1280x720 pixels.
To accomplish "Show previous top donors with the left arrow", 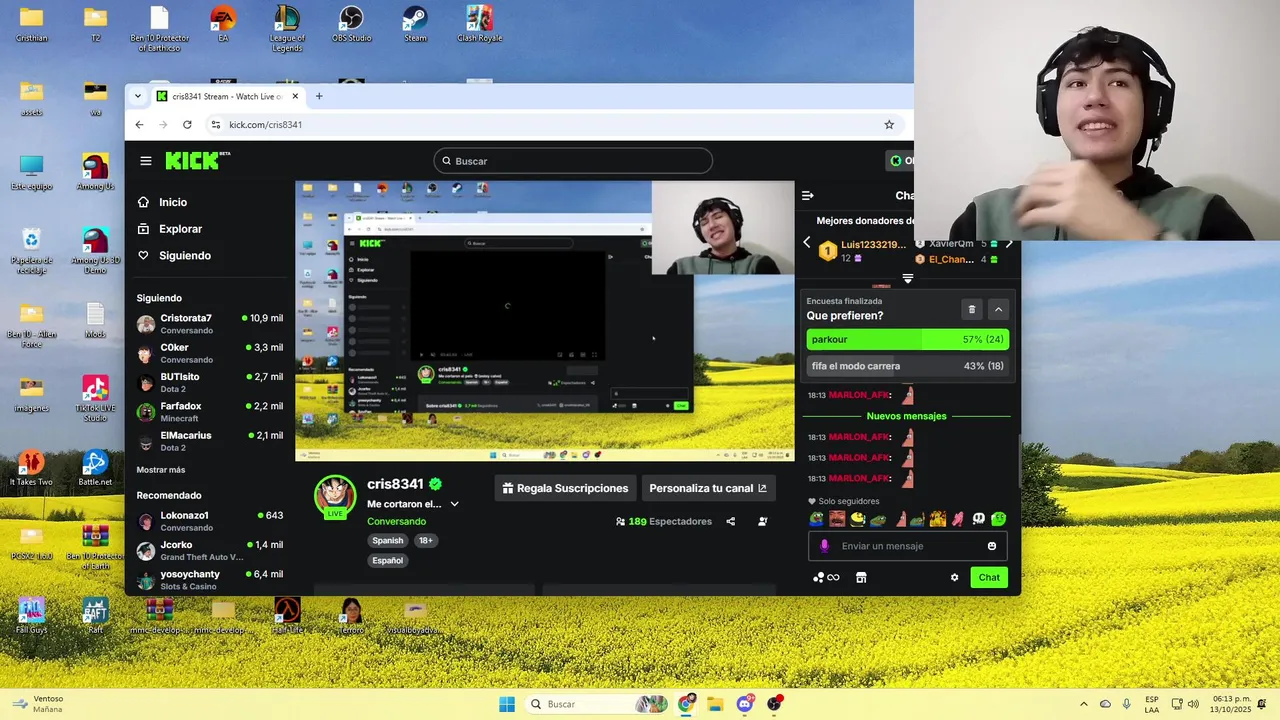I will click(x=807, y=243).
